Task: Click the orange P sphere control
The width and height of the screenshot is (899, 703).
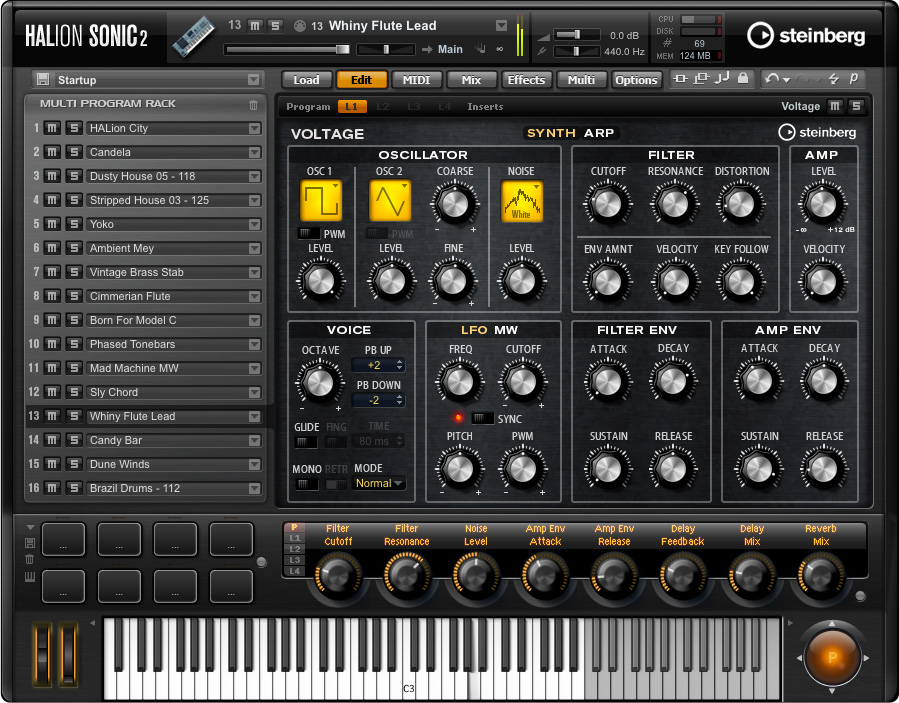Action: (x=832, y=658)
